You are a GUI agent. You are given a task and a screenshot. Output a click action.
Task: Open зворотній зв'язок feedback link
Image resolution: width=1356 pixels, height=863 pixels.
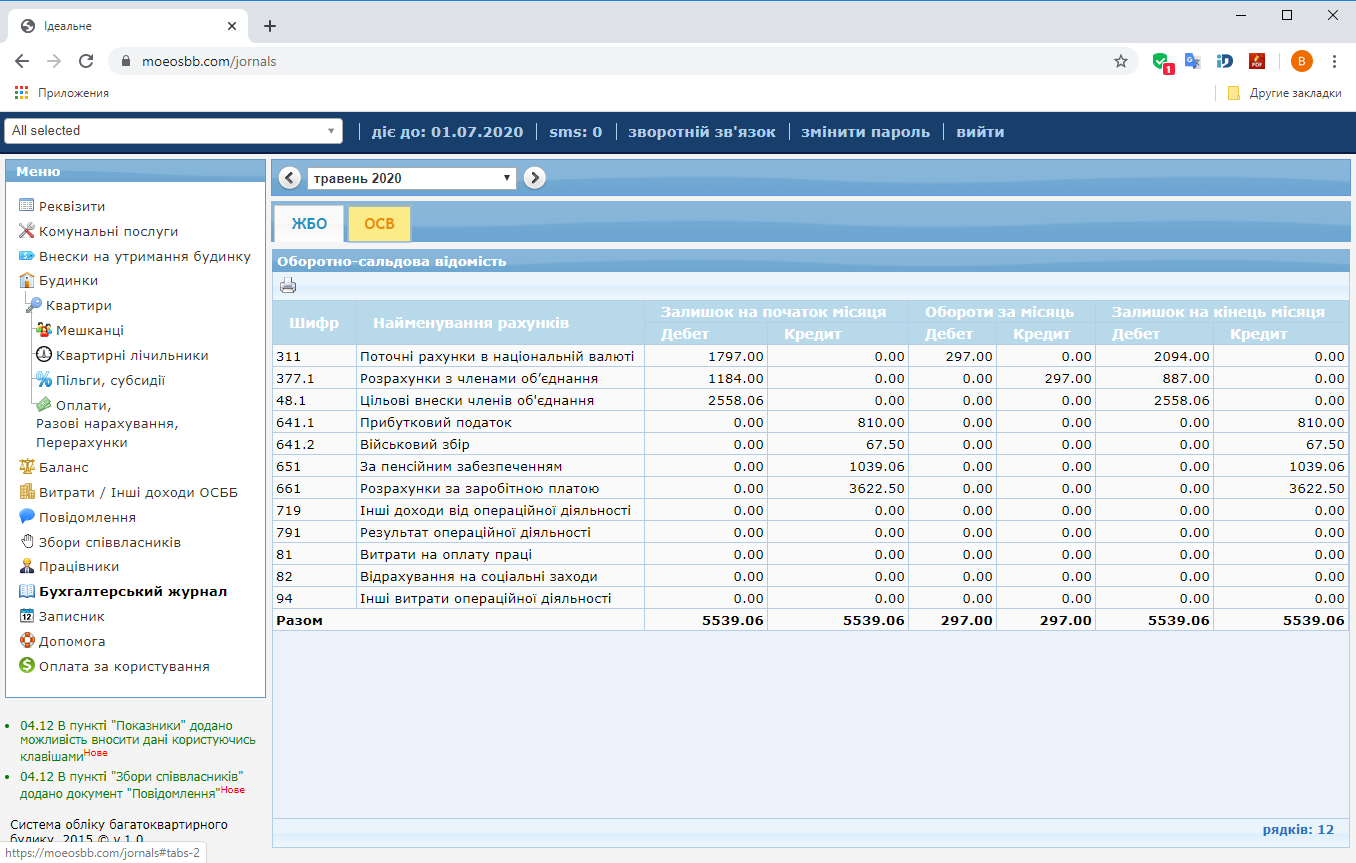click(x=702, y=132)
